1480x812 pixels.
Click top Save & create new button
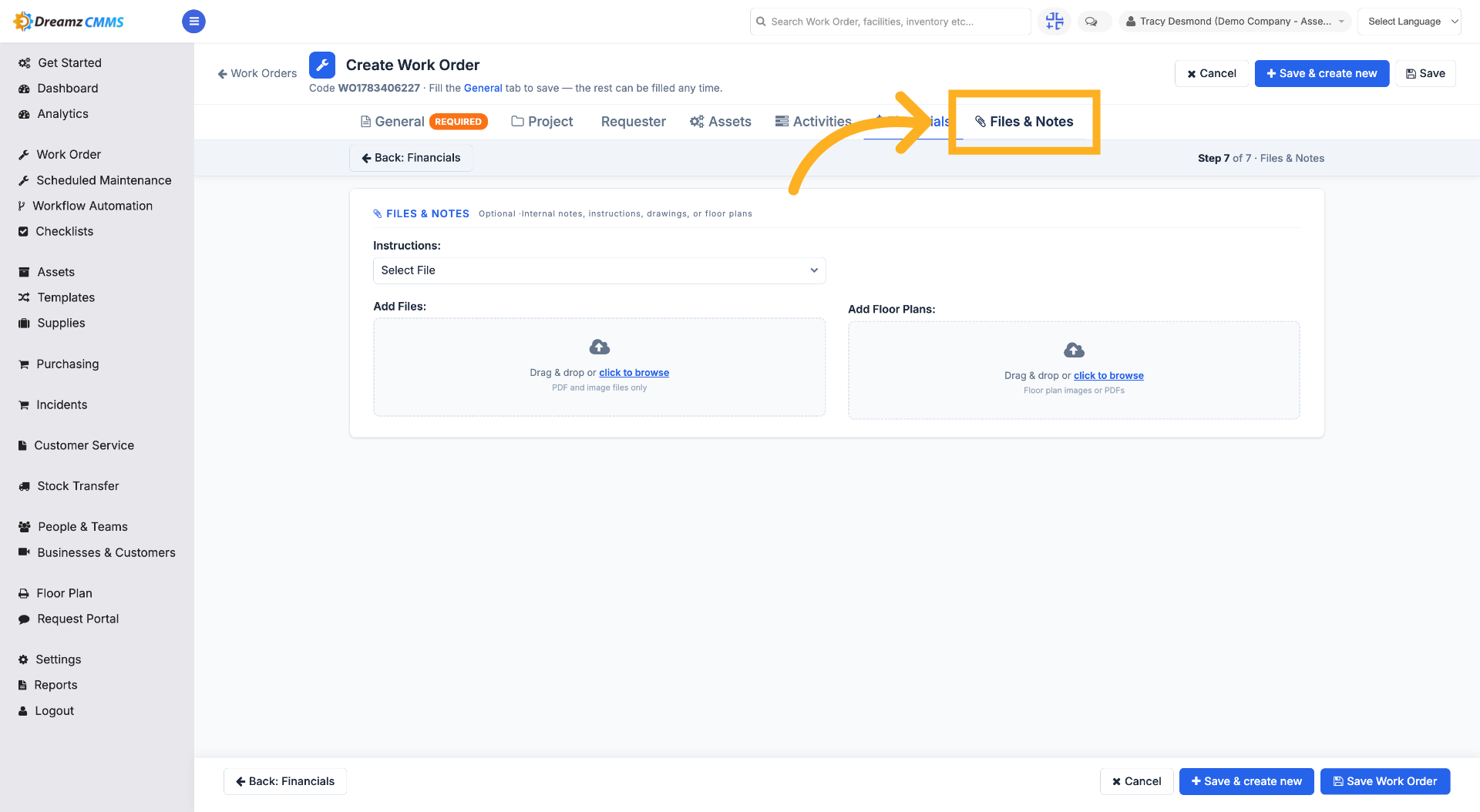tap(1322, 73)
